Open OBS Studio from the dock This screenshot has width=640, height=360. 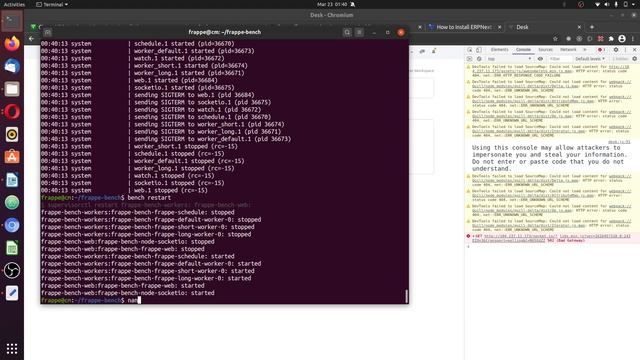[12, 270]
